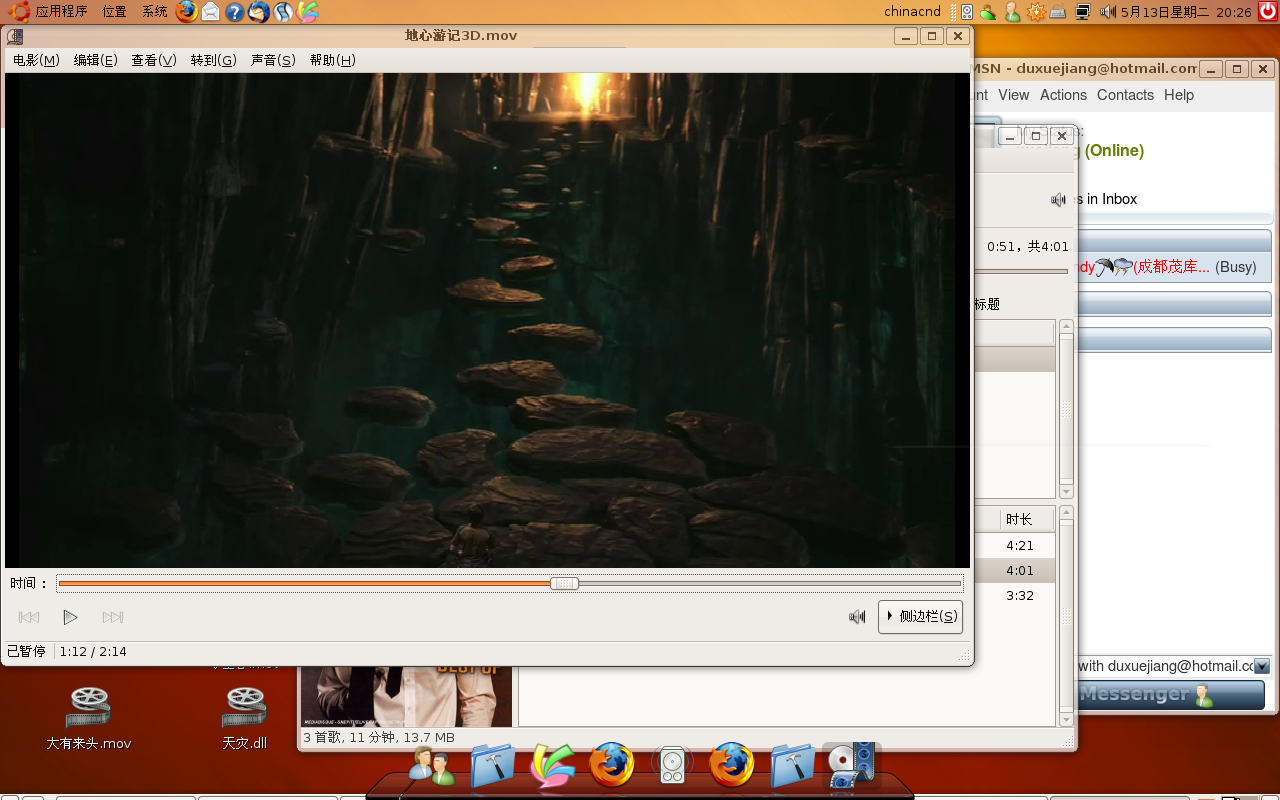Click volume icon in the music player window
This screenshot has height=800, width=1280.
click(1058, 200)
